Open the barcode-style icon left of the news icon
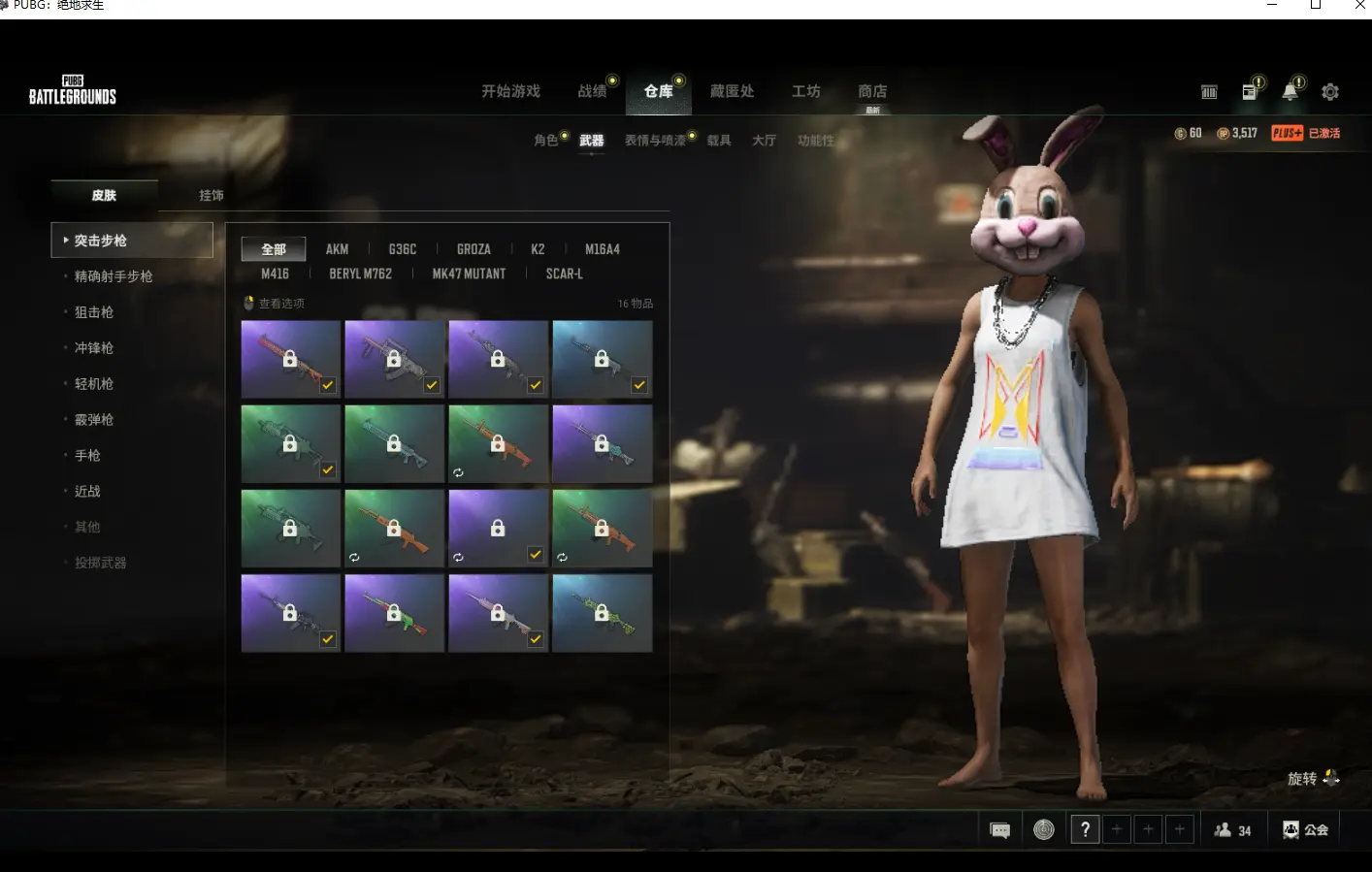The width and height of the screenshot is (1372, 872). tap(1209, 92)
